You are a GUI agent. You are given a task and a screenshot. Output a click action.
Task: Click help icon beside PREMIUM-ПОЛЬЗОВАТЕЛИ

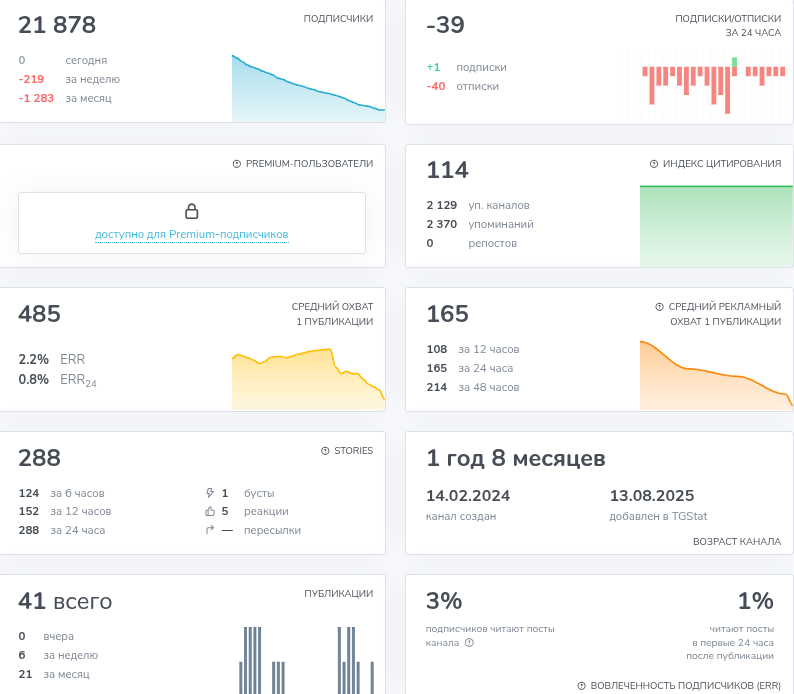coord(237,164)
